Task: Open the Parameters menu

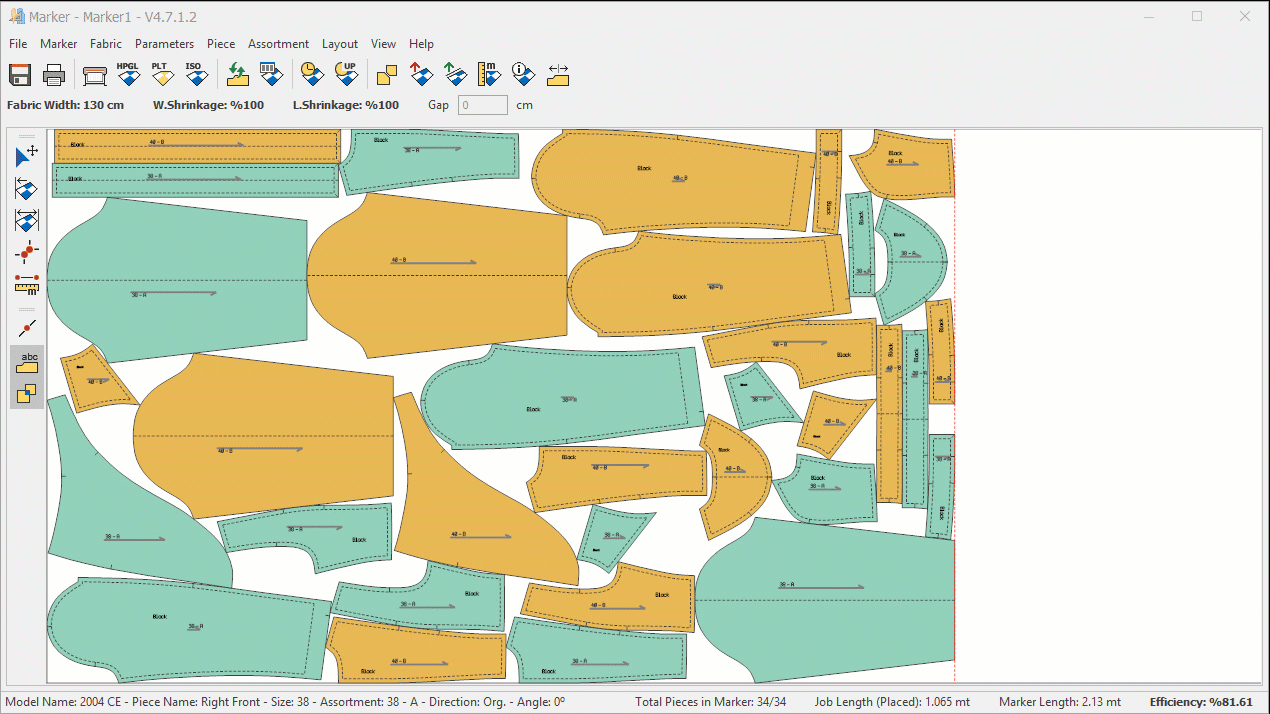Action: [164, 44]
